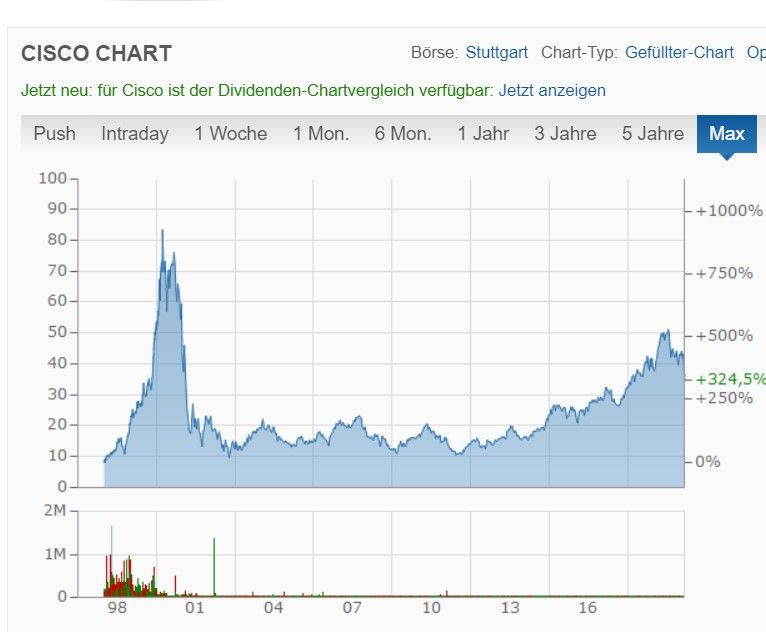Click the +324,5% performance label
766x632 pixels.
pos(730,379)
